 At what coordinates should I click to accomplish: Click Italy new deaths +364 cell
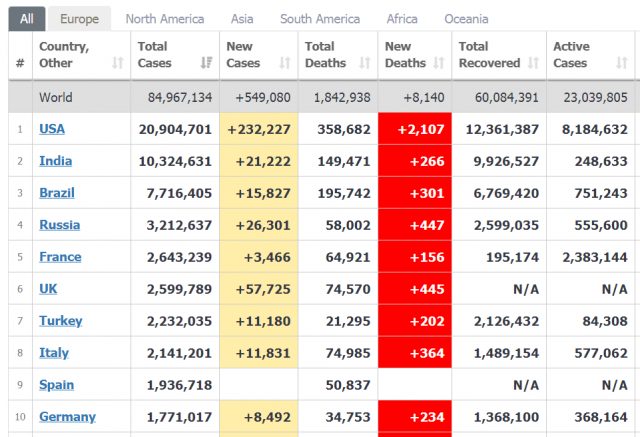point(415,353)
